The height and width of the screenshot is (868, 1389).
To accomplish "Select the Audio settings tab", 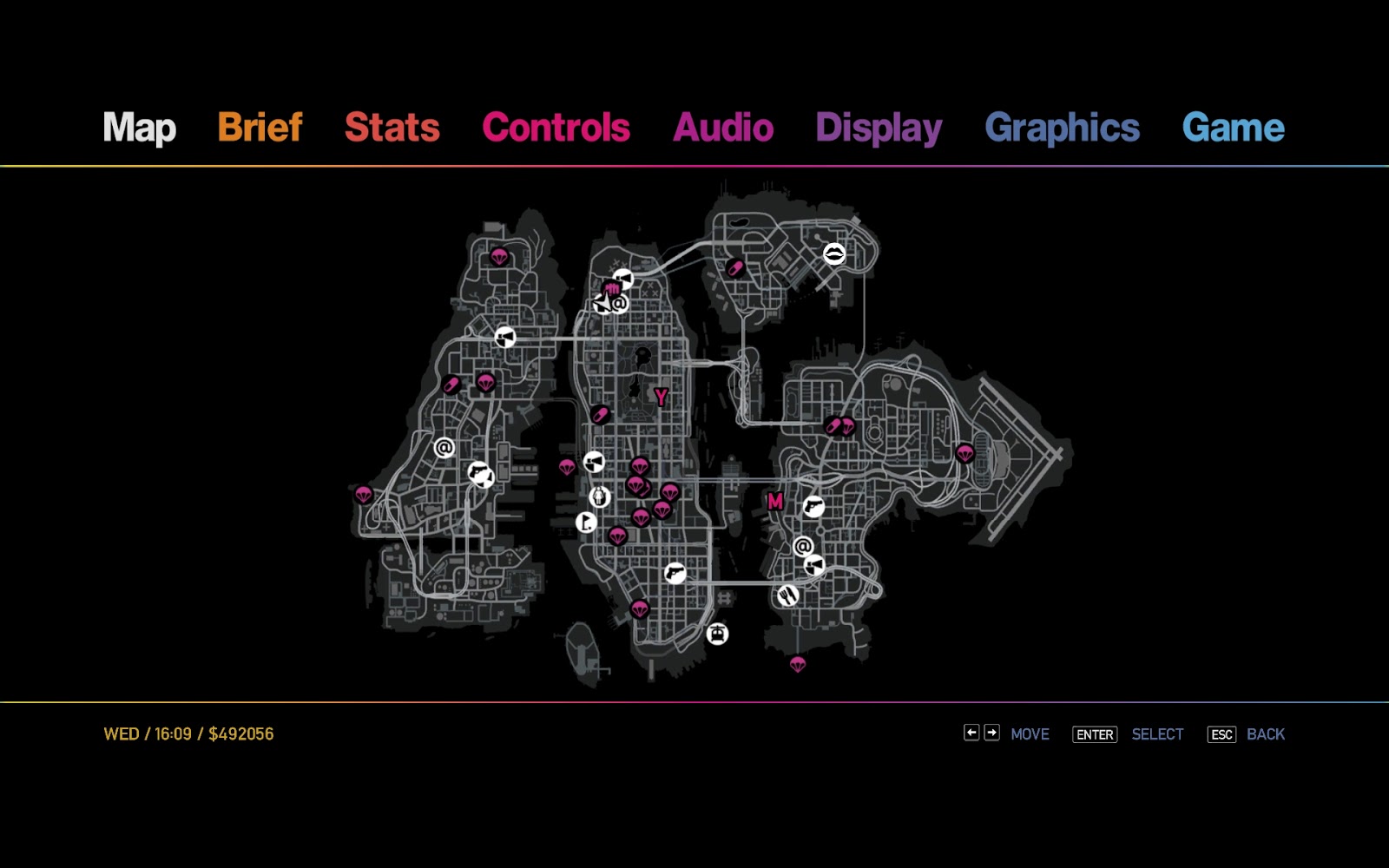I will click(x=723, y=127).
